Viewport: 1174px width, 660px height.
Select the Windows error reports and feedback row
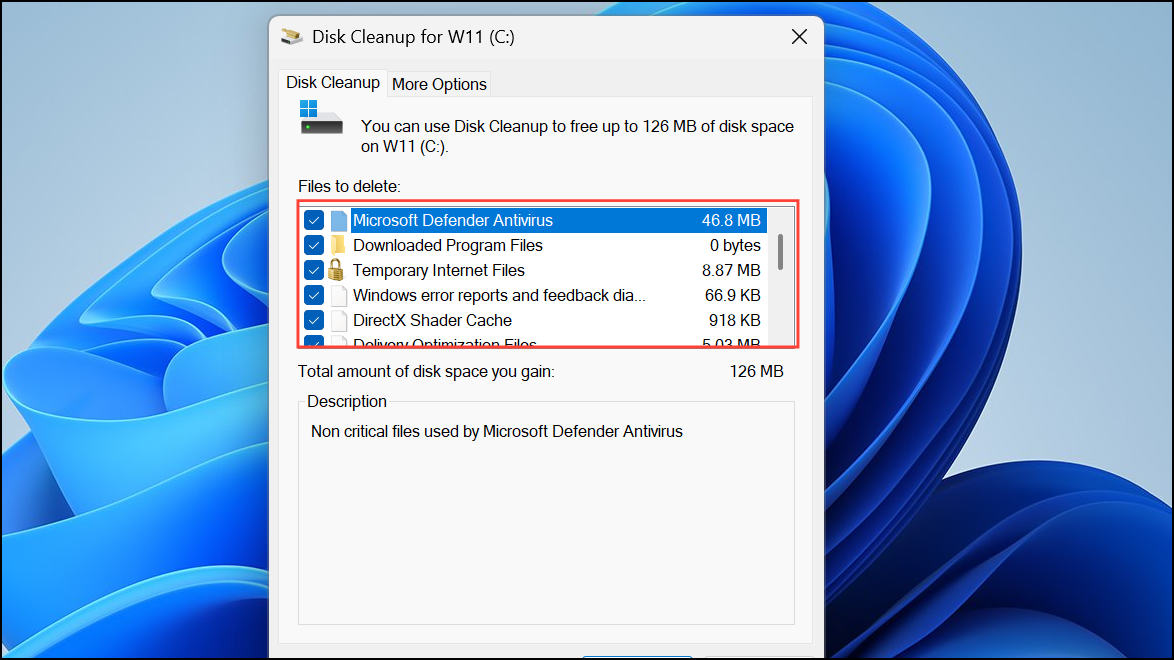534,295
